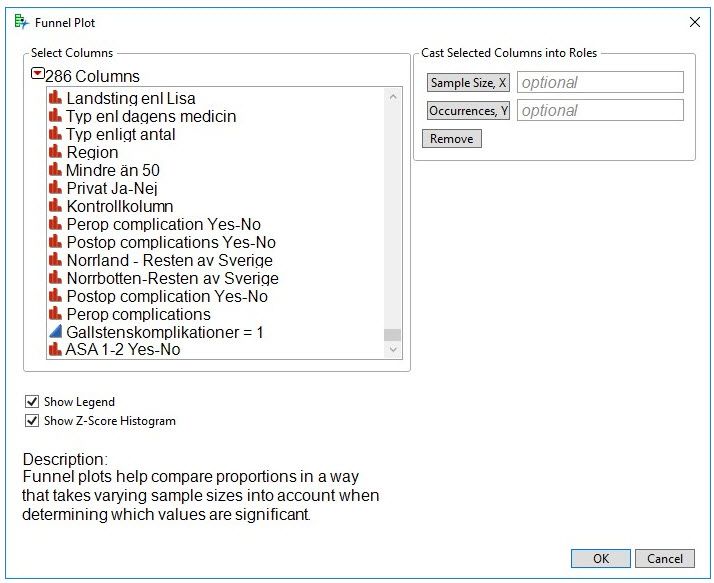Click the blue continuous icon beside Gallstenskomplikationer = 1
714x583 pixels.
coord(56,332)
